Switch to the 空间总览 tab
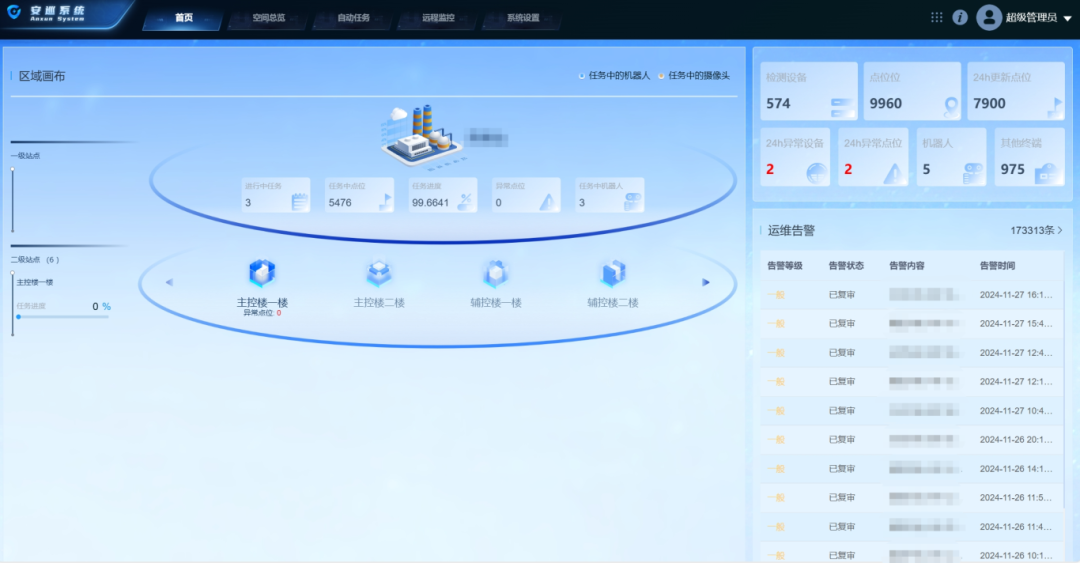 pos(268,18)
